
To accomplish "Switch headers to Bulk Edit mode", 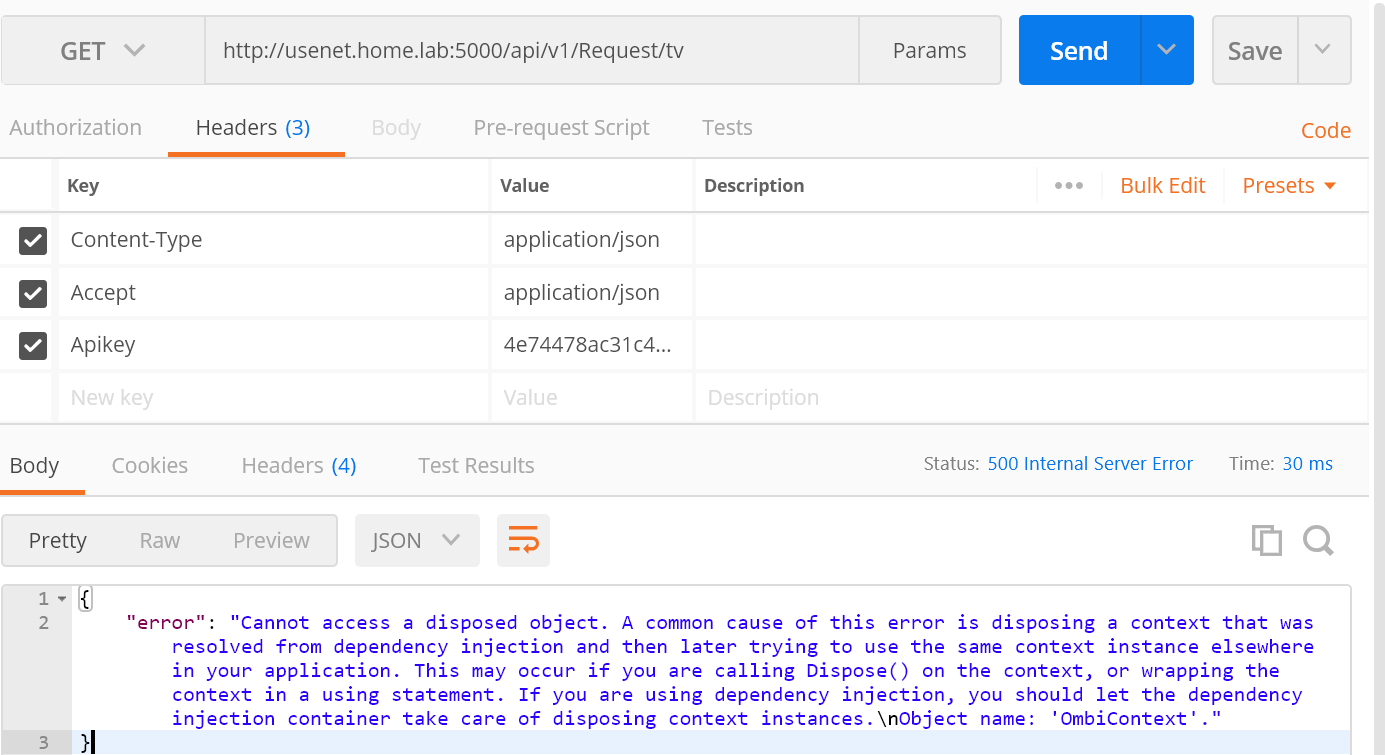I will click(x=1162, y=185).
